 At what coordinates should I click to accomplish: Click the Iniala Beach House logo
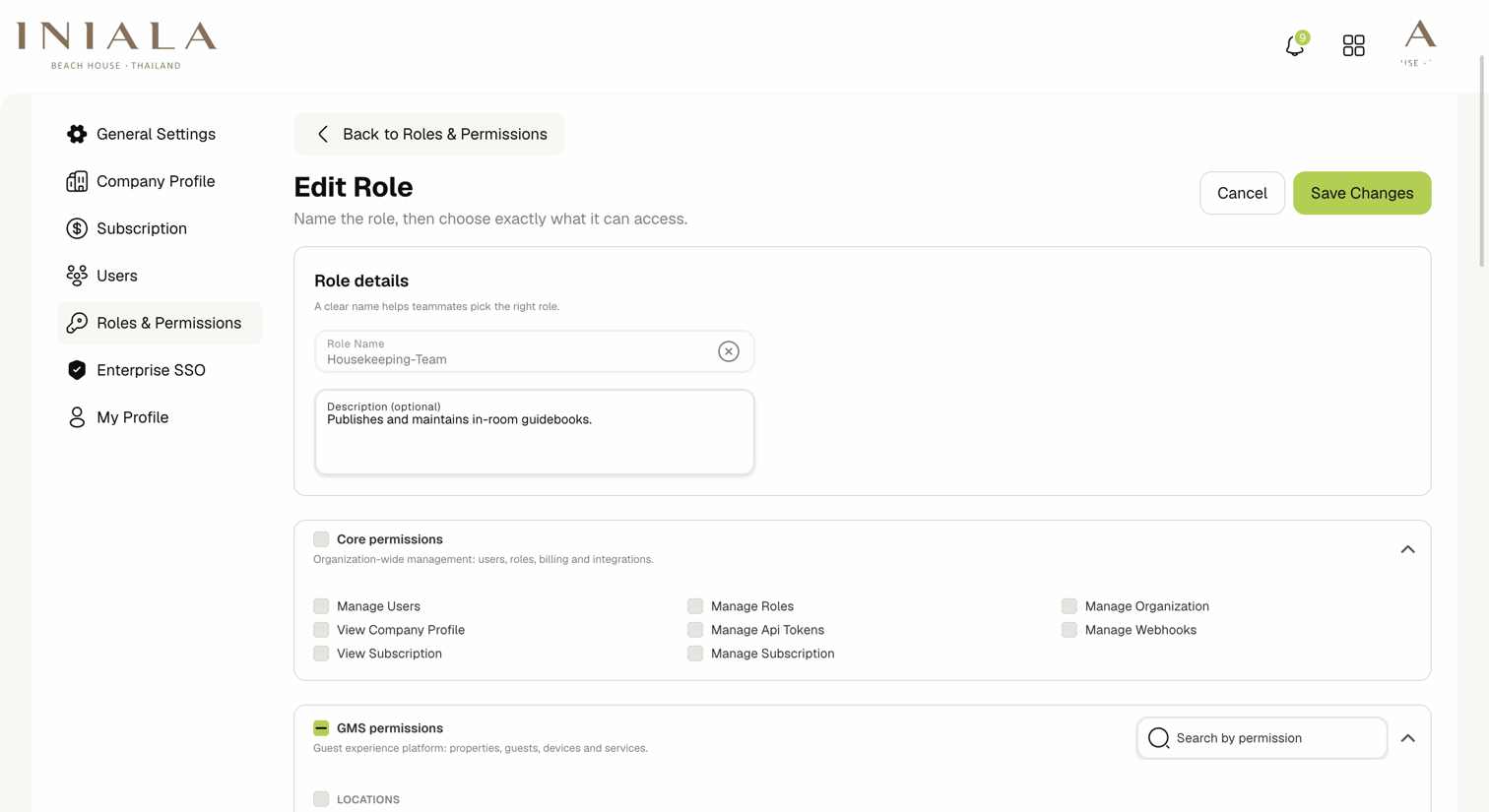[x=116, y=45]
